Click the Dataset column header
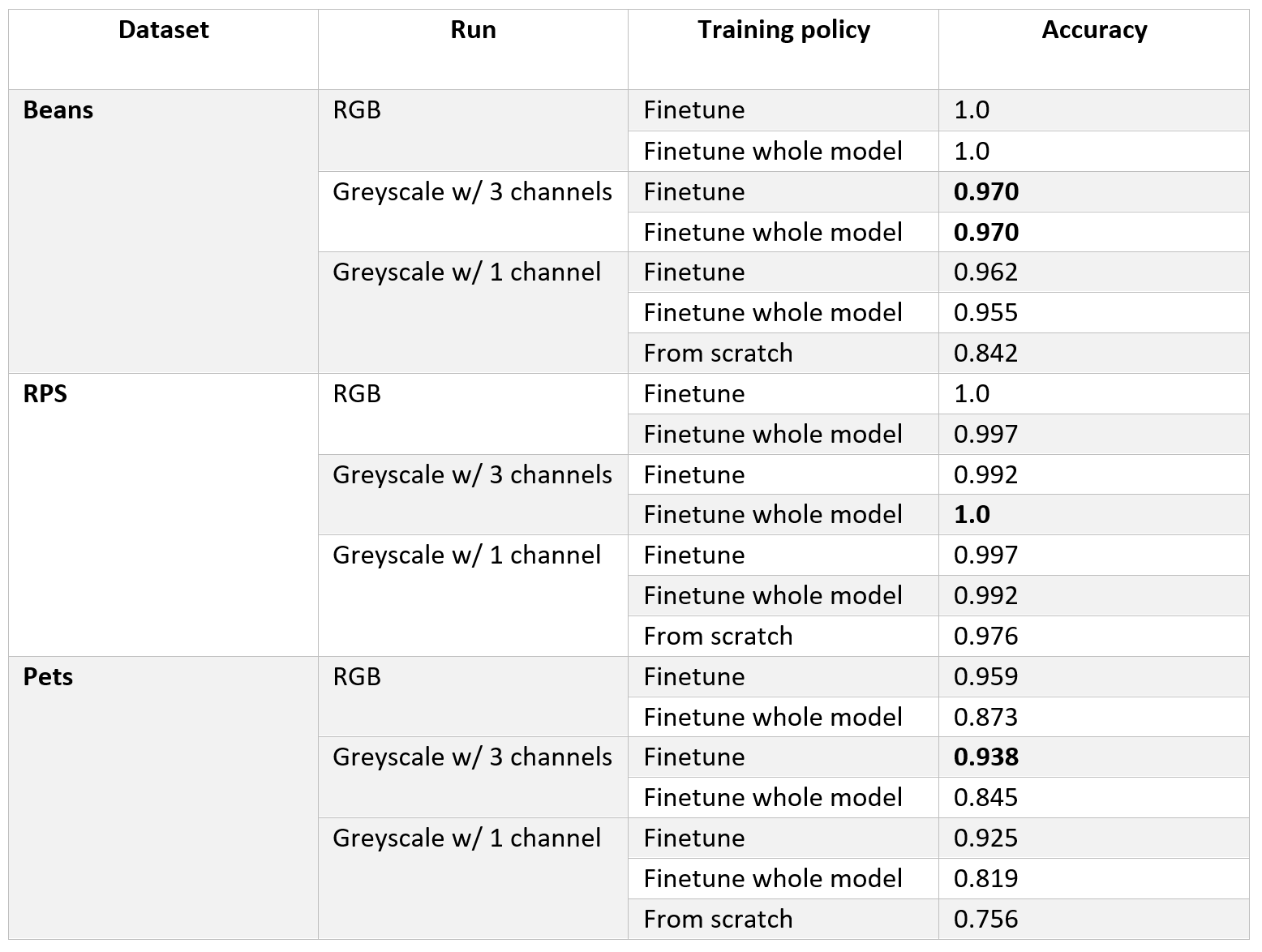 (x=163, y=31)
